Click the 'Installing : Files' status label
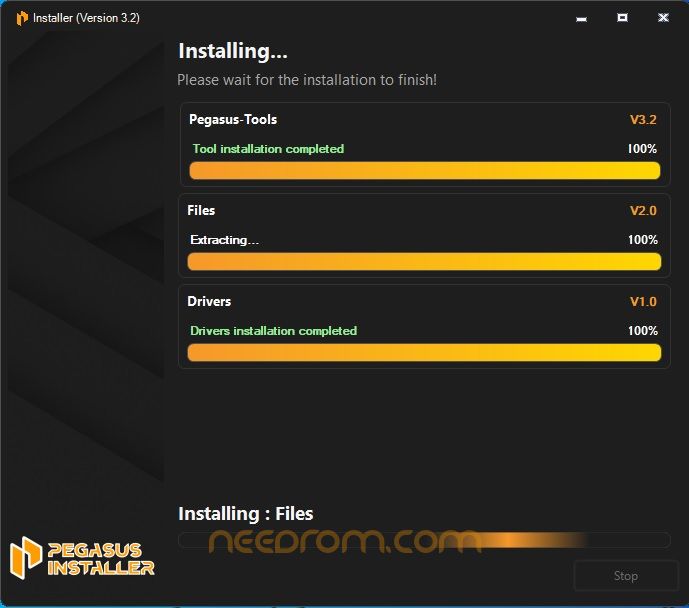This screenshot has height=608, width=689. 246,514
